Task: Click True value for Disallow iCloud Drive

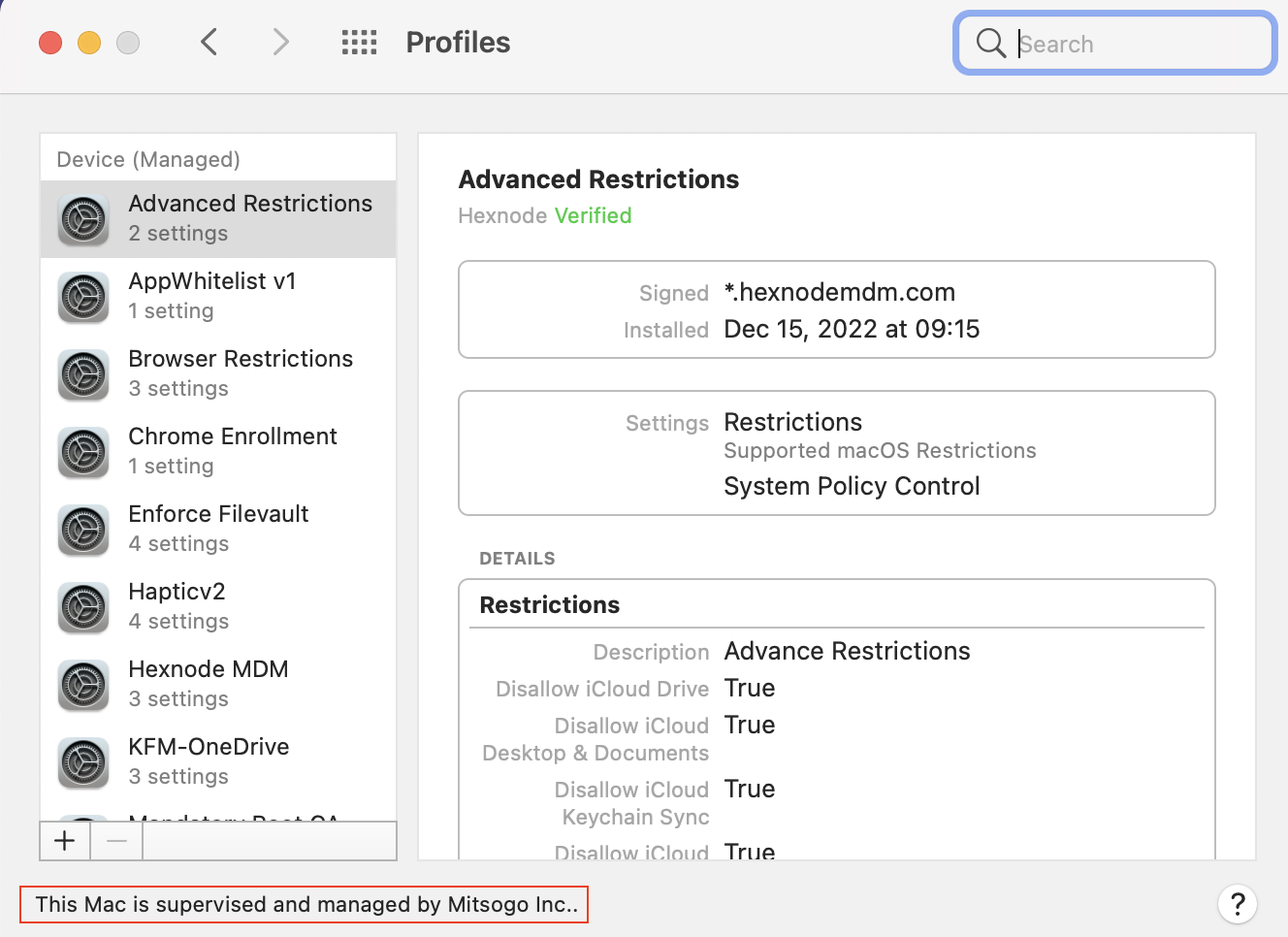Action: [750, 688]
